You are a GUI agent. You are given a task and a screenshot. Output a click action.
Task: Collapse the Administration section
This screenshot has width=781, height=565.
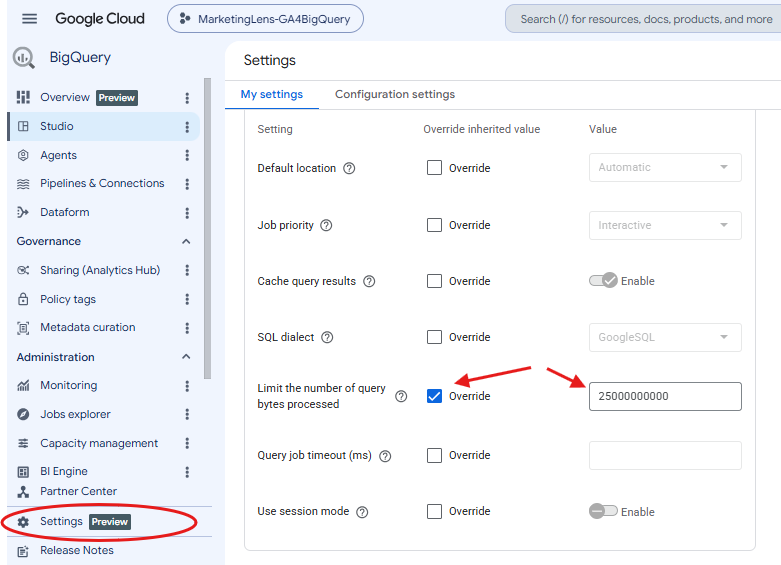(186, 357)
